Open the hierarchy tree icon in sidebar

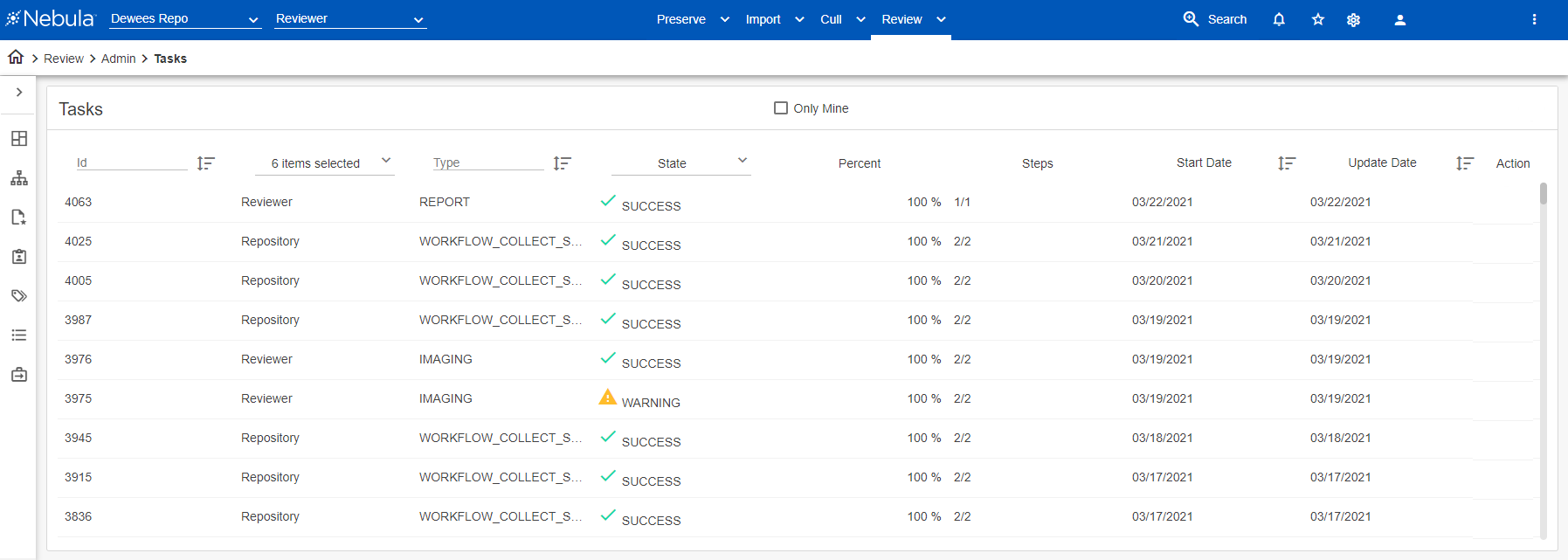coord(19,178)
